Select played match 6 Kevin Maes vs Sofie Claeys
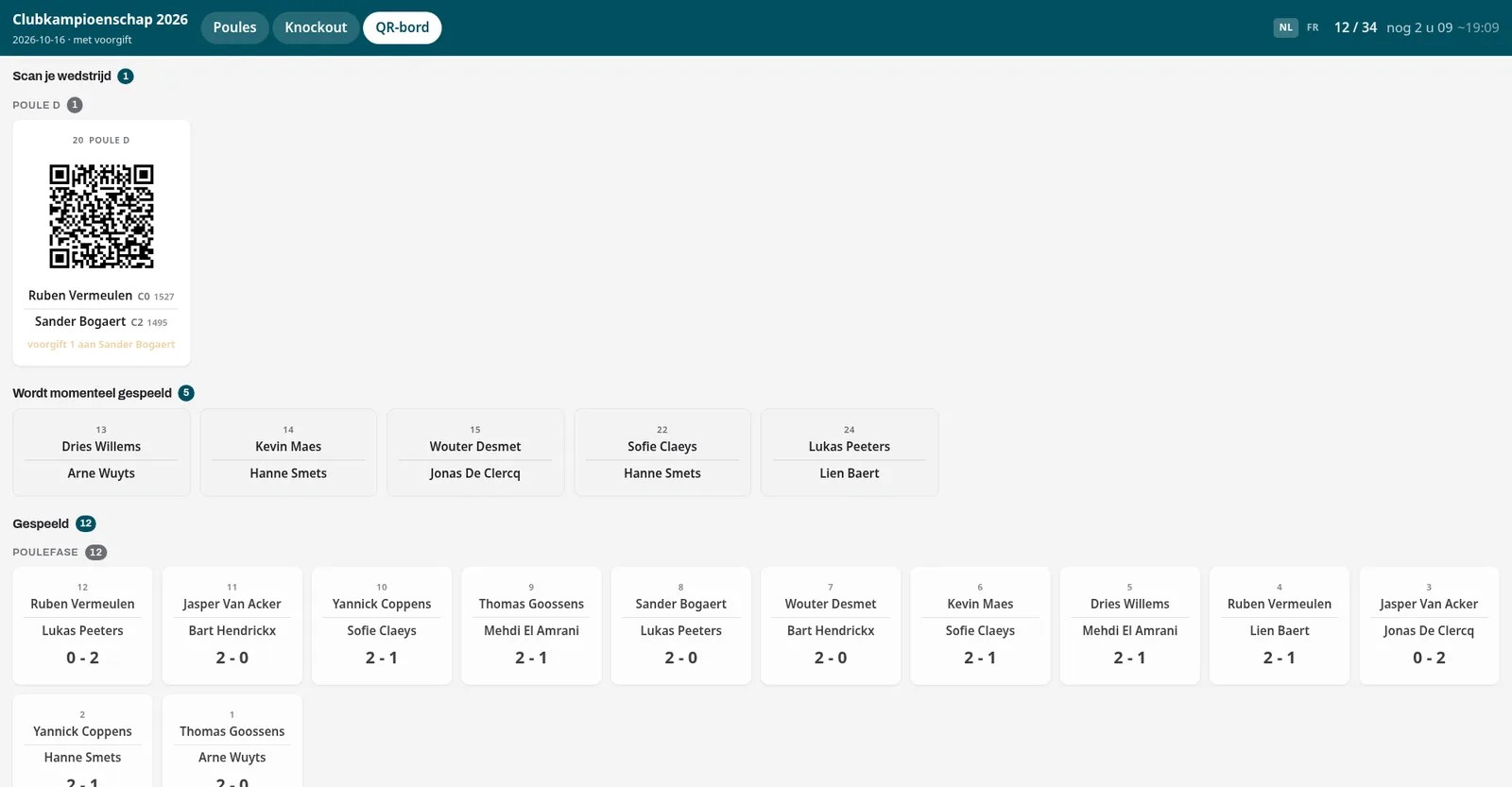The image size is (1512, 787). coord(980,625)
